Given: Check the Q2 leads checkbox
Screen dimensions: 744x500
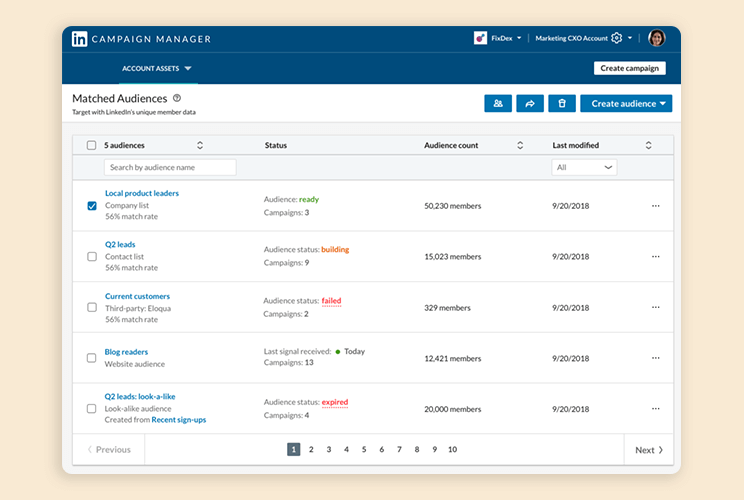Looking at the screenshot, I should click(92, 257).
